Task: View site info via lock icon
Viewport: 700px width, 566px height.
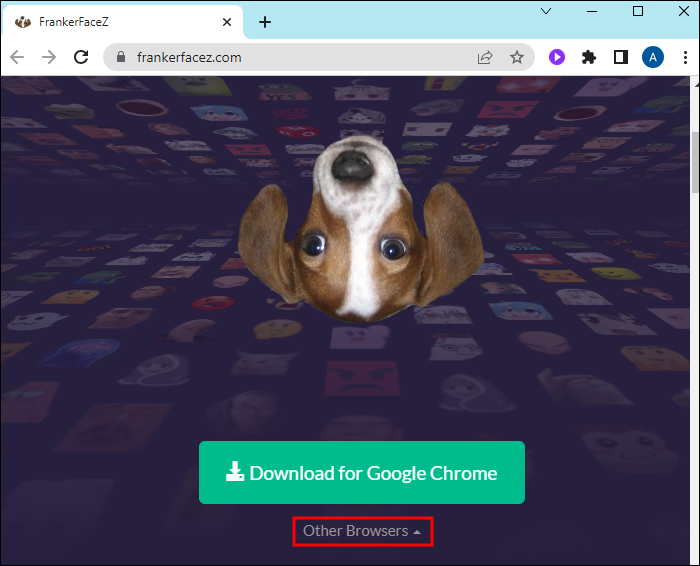Action: [x=121, y=57]
